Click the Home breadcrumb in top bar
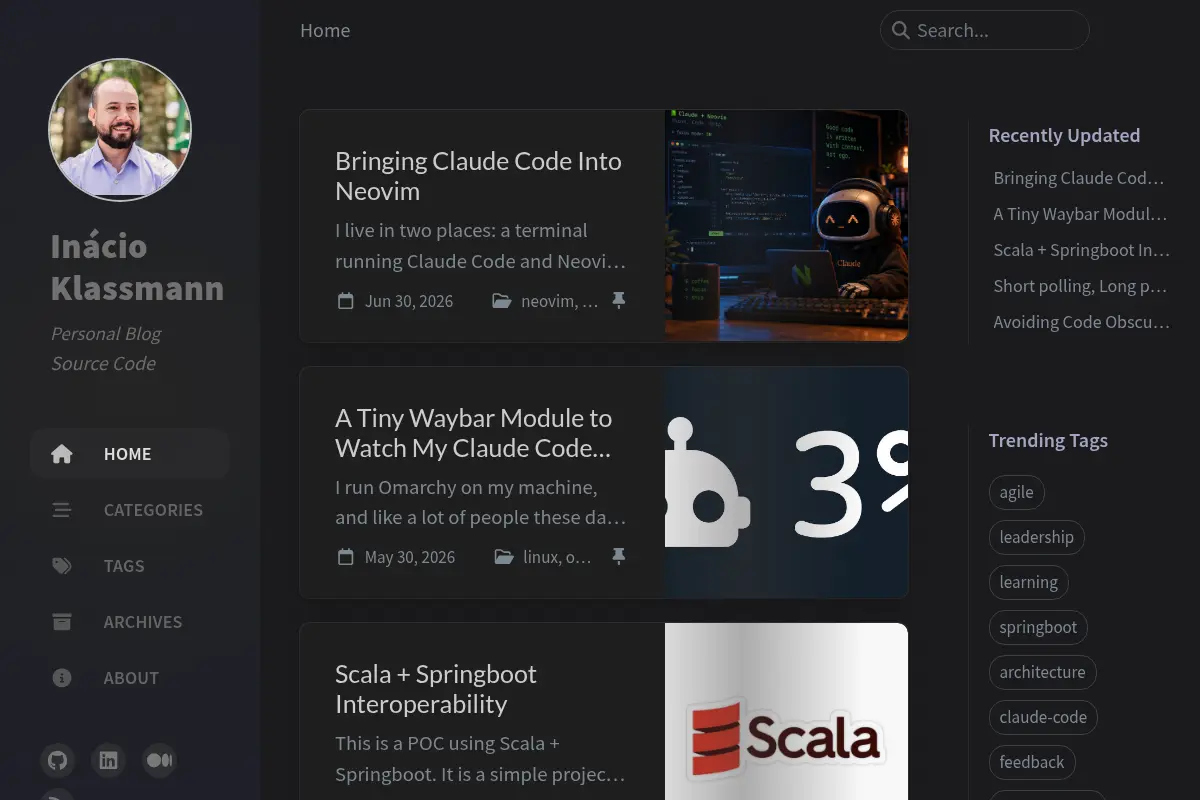The image size is (1200, 800). (325, 30)
